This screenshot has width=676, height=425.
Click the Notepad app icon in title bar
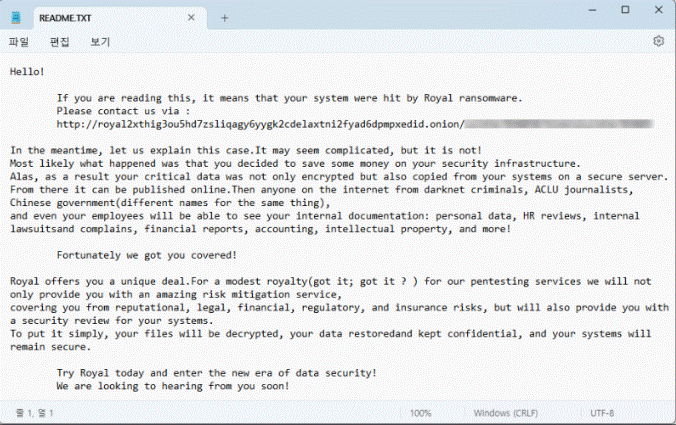(16, 17)
